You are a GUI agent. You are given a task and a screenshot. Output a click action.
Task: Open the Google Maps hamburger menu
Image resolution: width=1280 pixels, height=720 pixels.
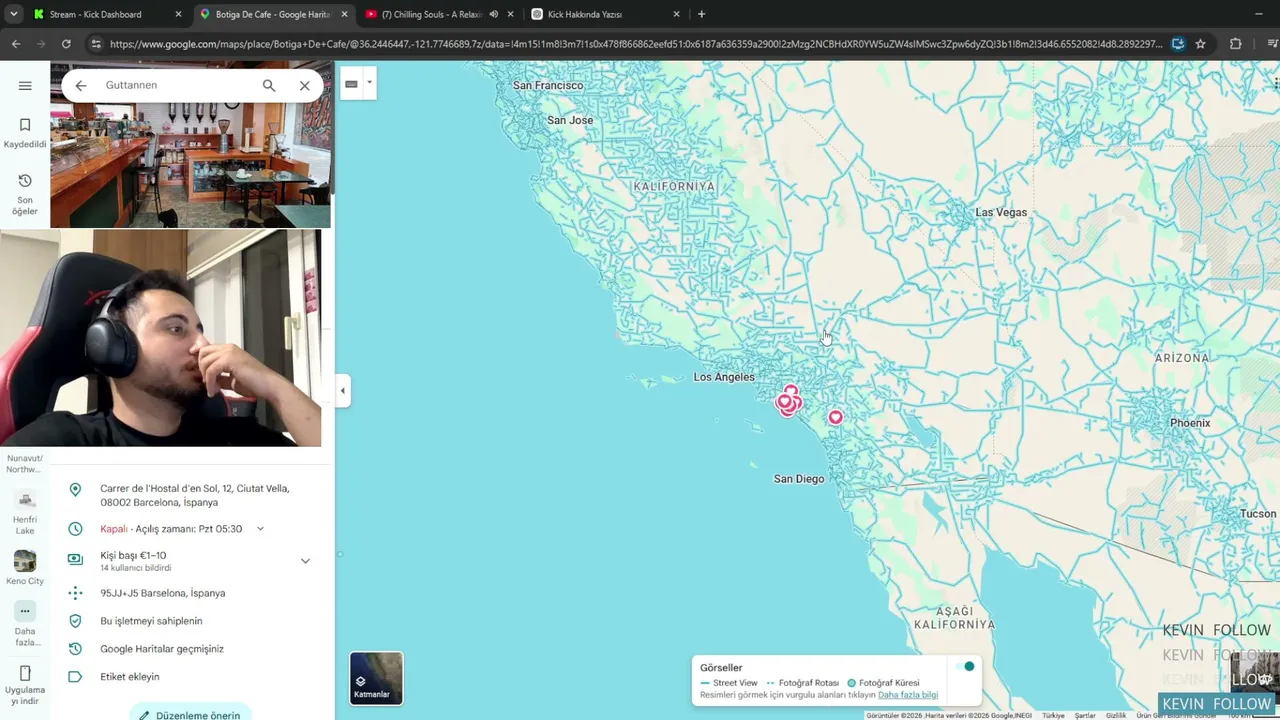(x=25, y=85)
